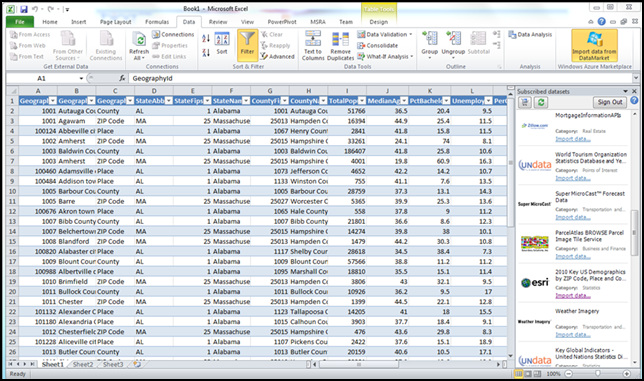The height and width of the screenshot is (381, 644).
Task: Click Import data link for World Tourism dataset
Action: click(573, 178)
